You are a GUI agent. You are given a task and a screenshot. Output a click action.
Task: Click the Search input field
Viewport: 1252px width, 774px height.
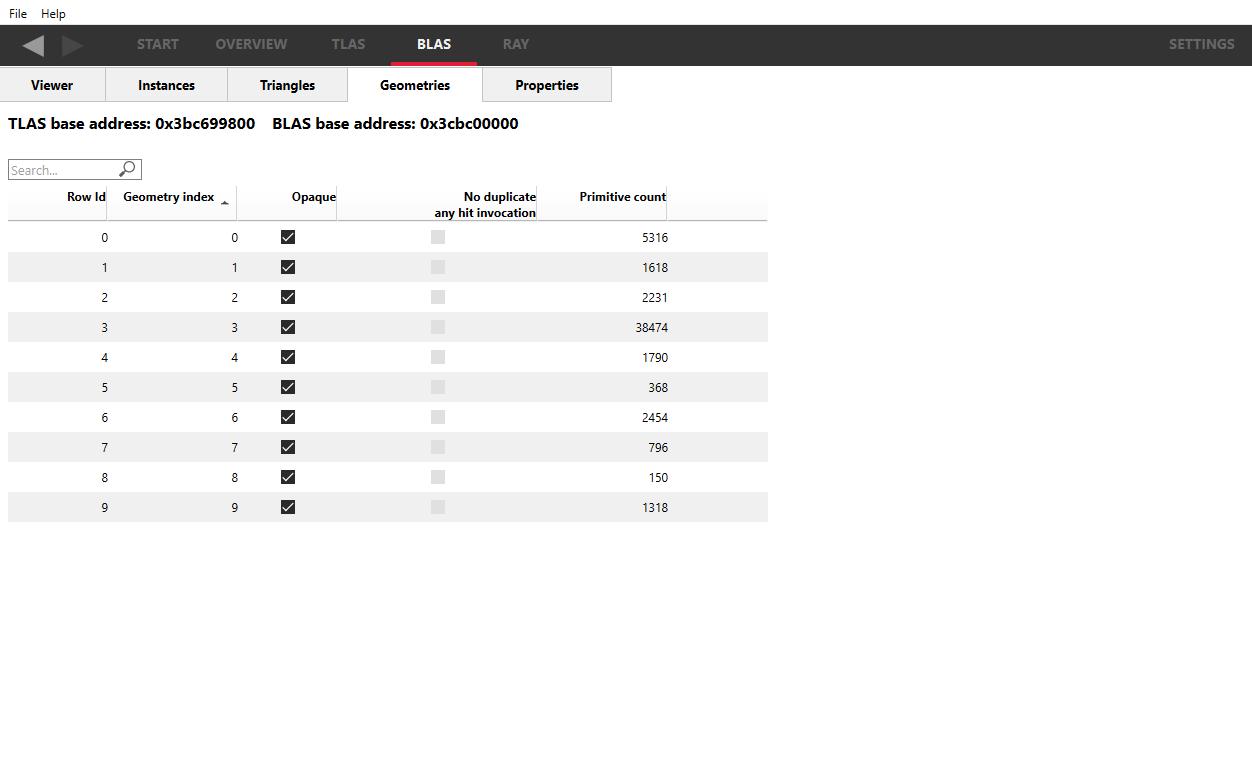tap(62, 170)
